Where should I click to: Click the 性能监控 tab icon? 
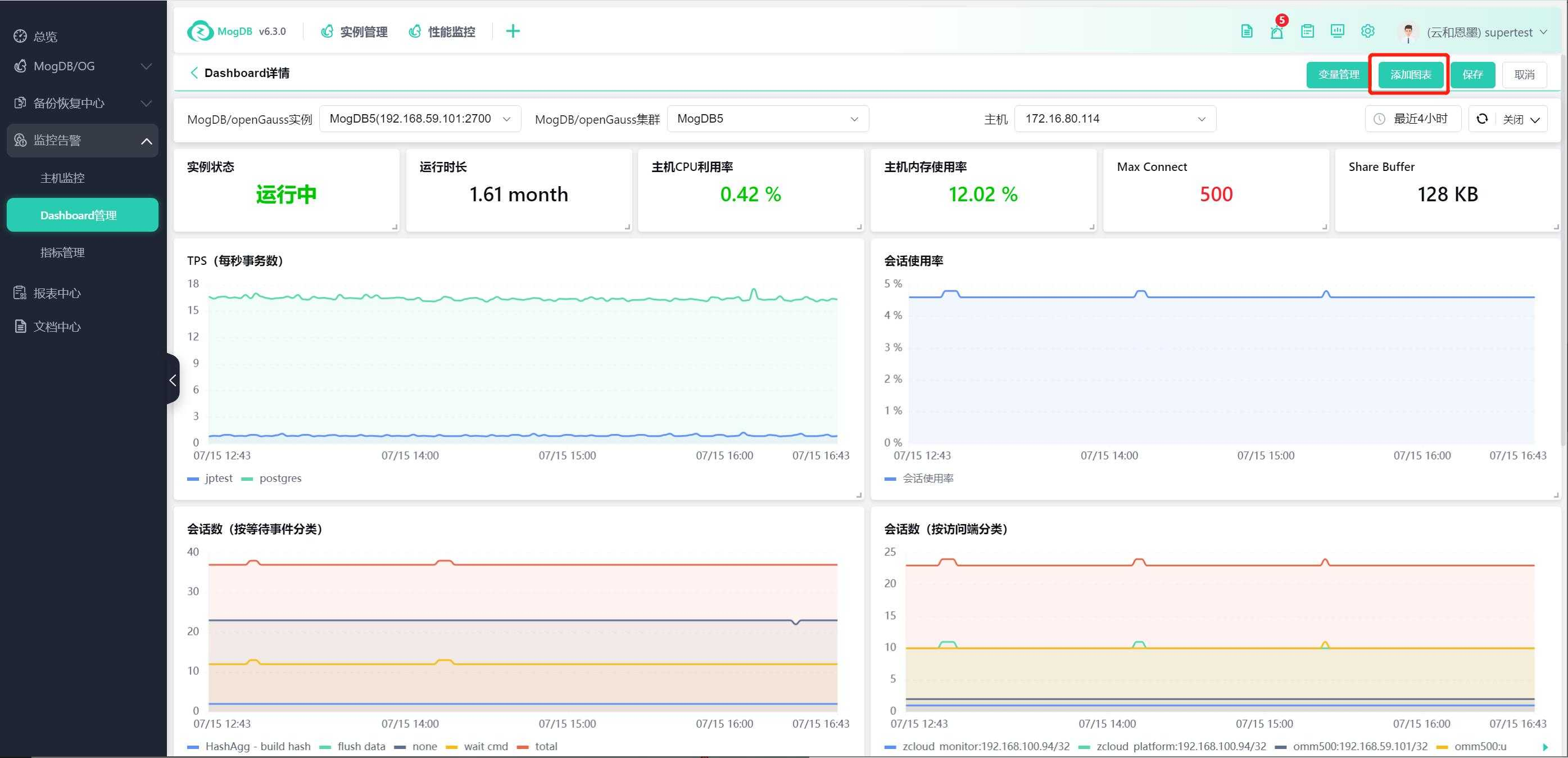pos(415,31)
